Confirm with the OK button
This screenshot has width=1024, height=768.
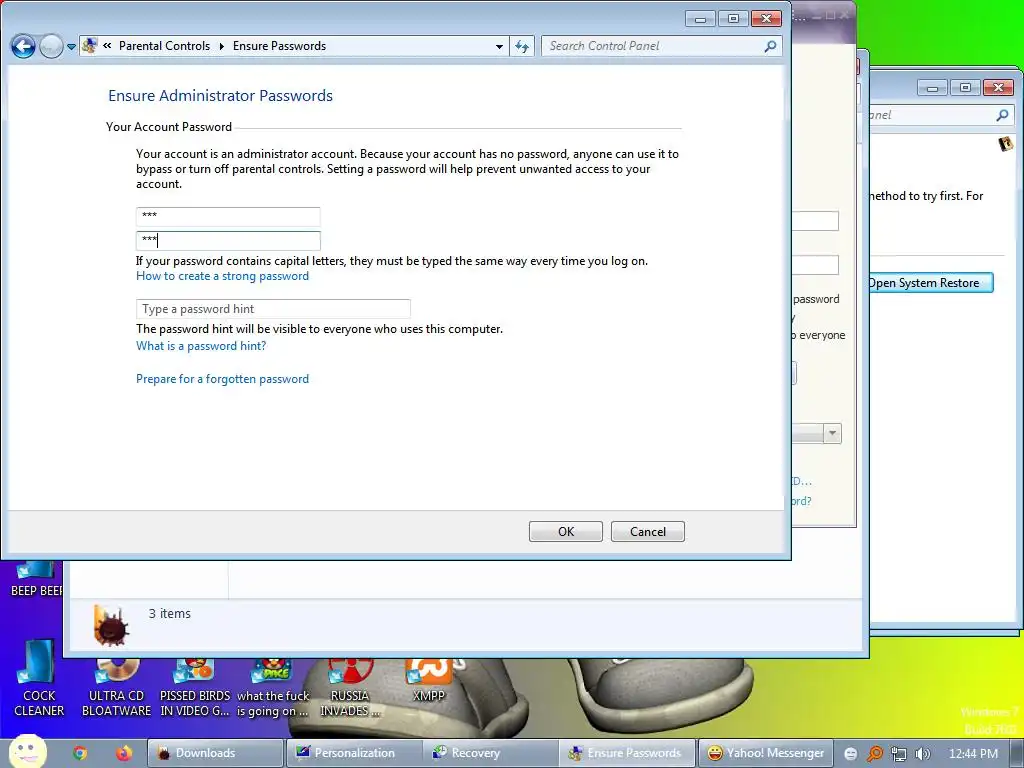click(x=566, y=532)
